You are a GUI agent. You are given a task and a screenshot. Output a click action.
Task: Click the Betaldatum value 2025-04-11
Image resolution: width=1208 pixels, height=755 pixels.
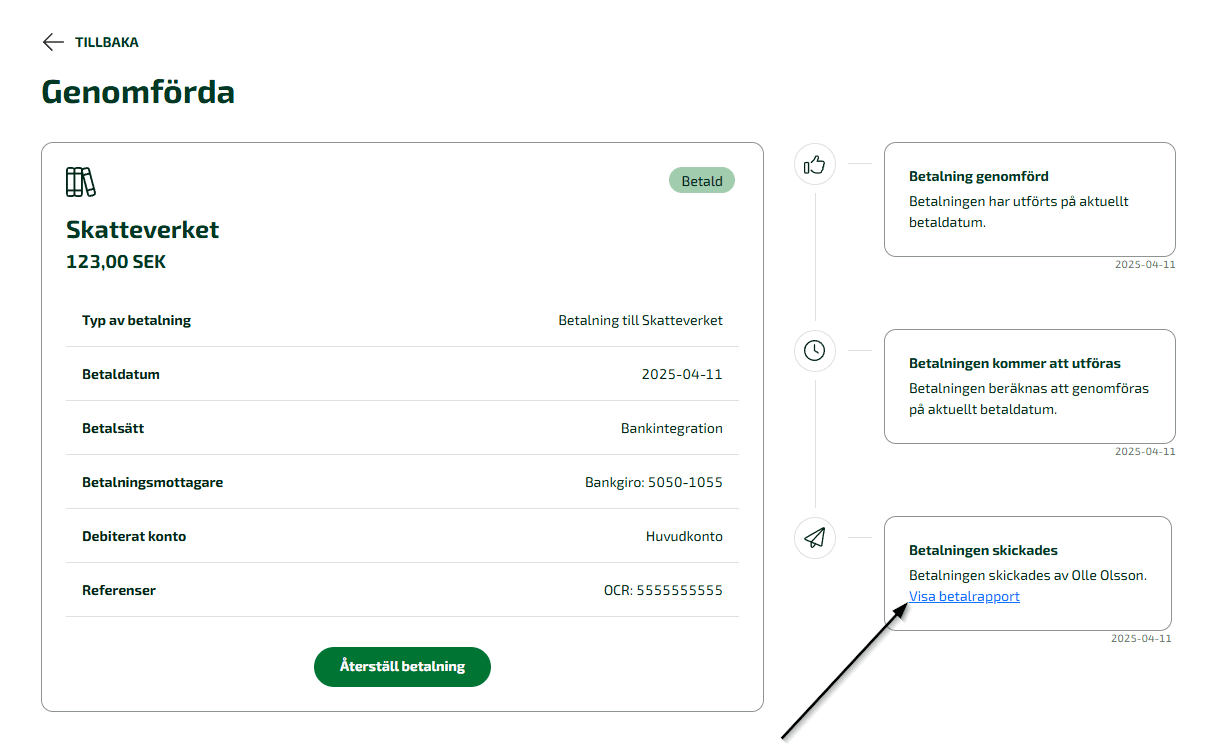click(x=682, y=375)
